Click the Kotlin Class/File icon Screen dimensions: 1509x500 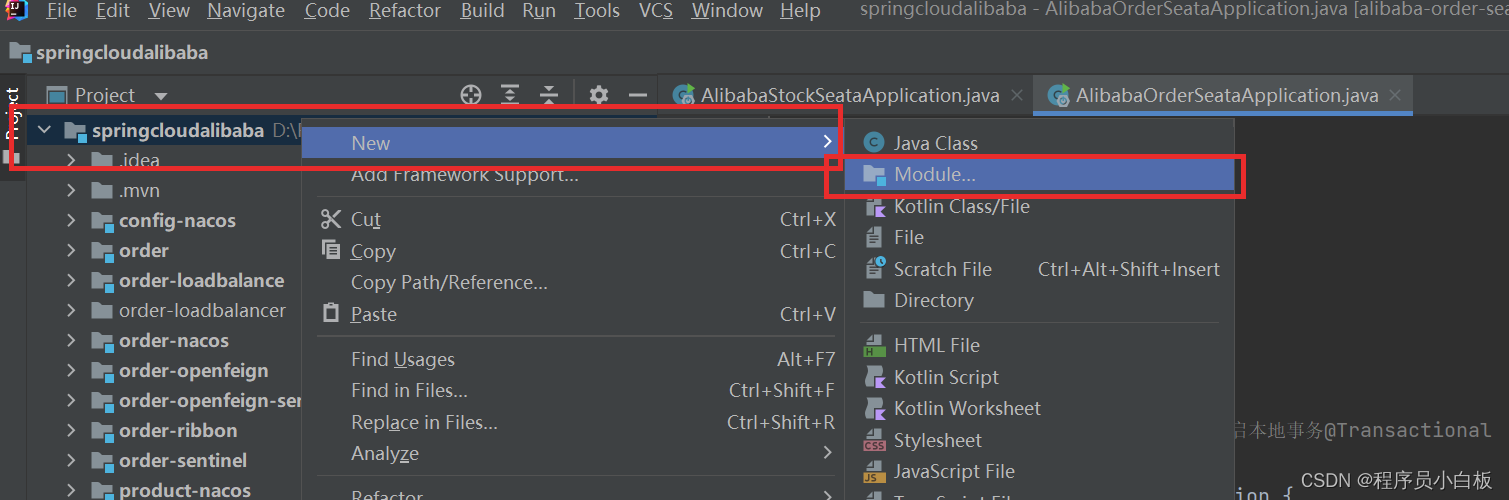(x=875, y=207)
